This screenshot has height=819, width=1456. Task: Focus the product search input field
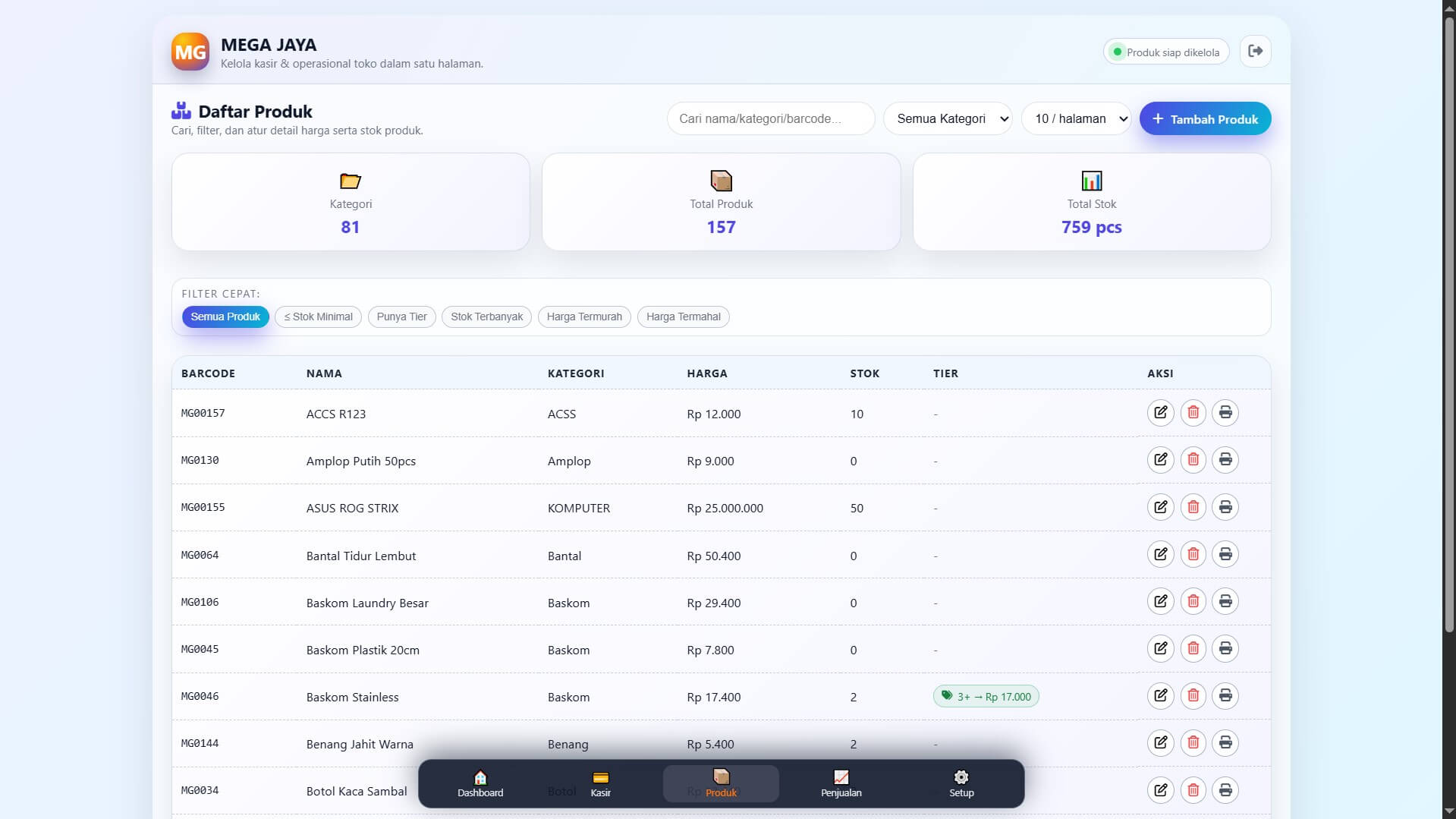pyautogui.click(x=770, y=119)
